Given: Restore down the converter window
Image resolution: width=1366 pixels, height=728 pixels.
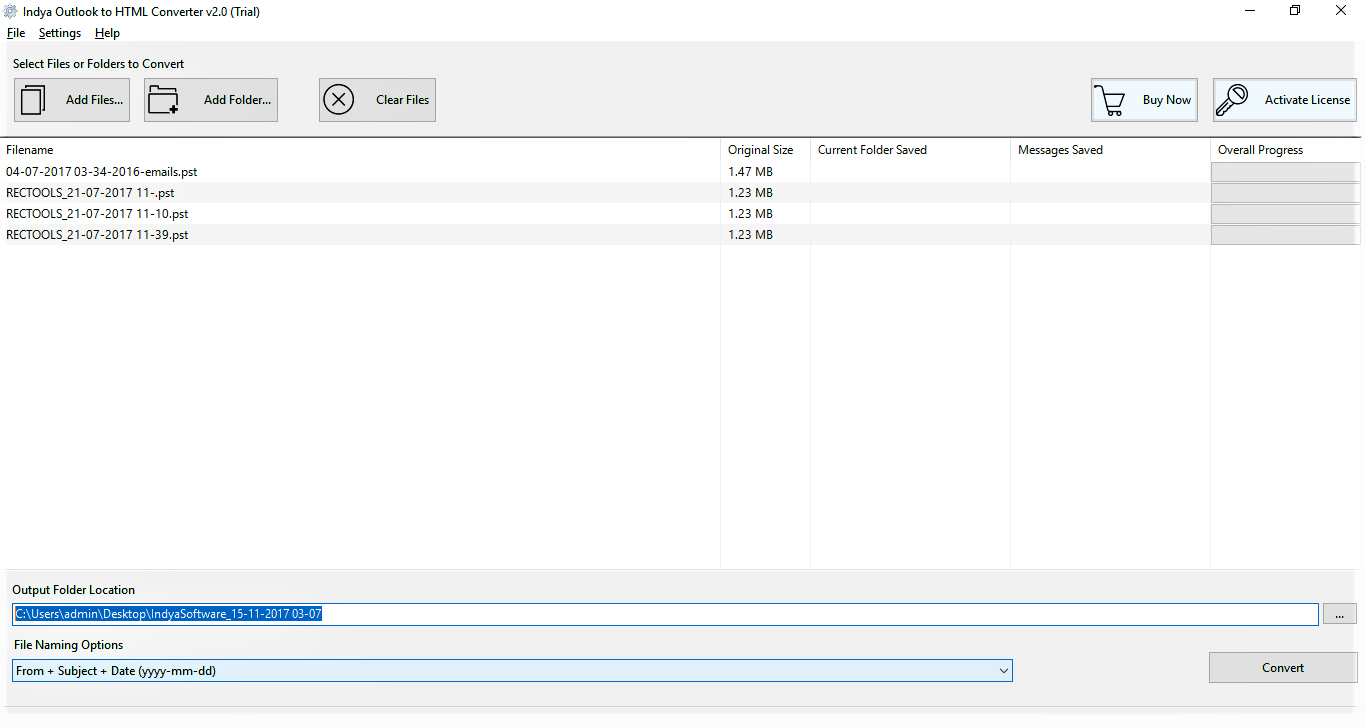Looking at the screenshot, I should (1295, 11).
